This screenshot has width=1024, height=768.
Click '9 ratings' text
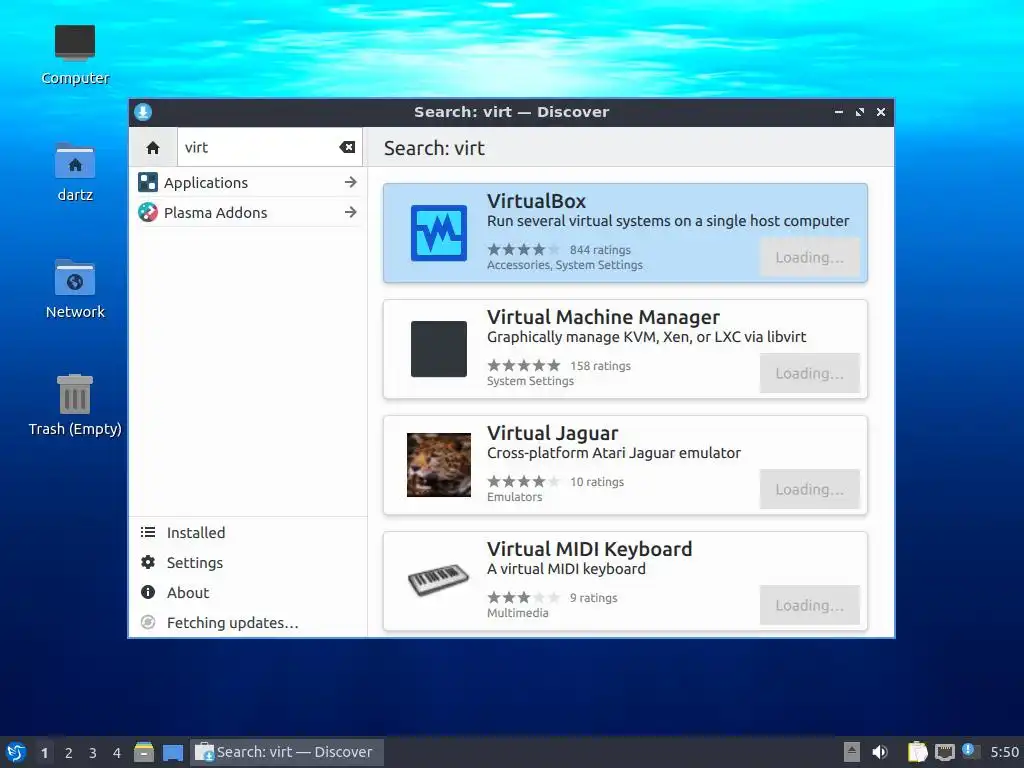tap(594, 598)
